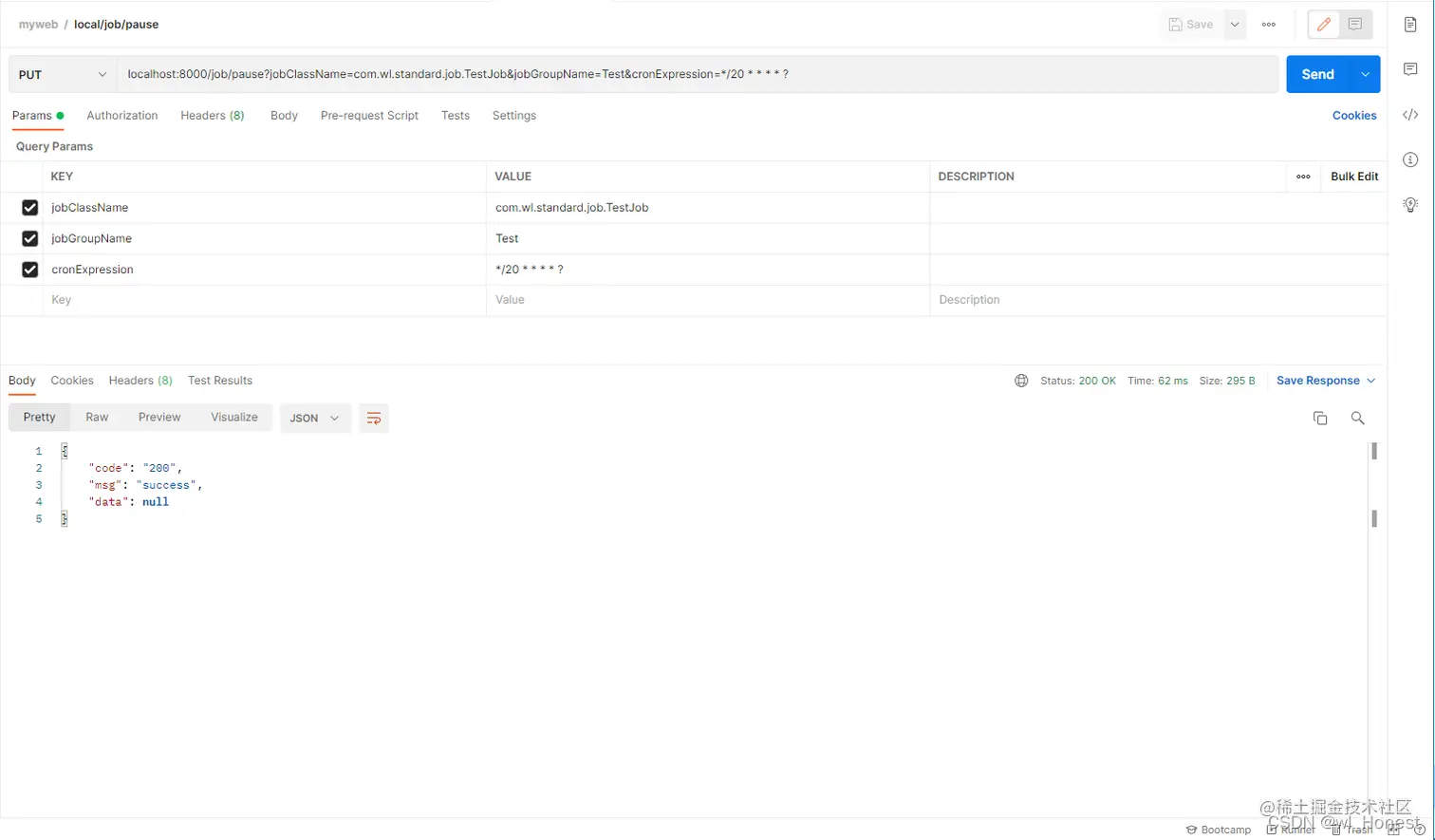The width and height of the screenshot is (1435, 840).
Task: Click Bulk Edit for params
Action: pos(1354,177)
